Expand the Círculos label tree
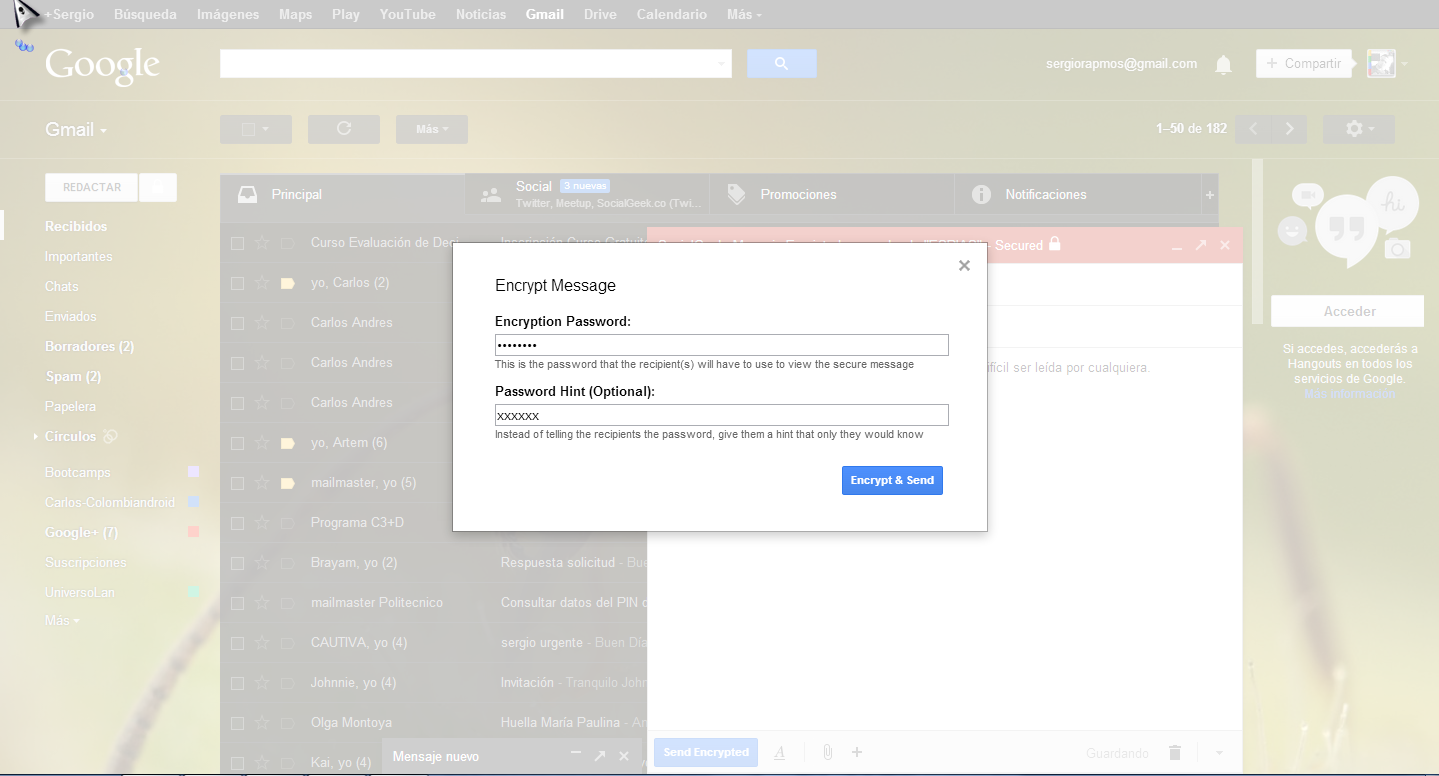The height and width of the screenshot is (776, 1439). (36, 437)
